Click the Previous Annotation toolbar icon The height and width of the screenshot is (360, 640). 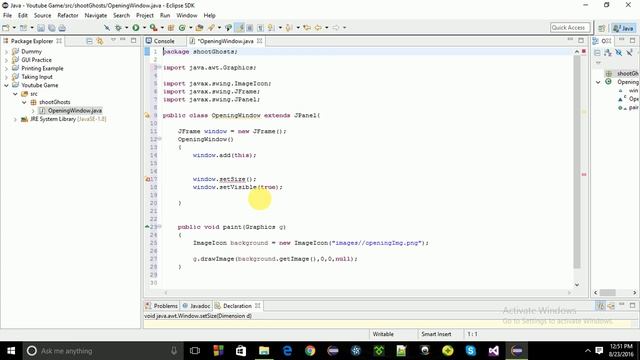coord(289,28)
